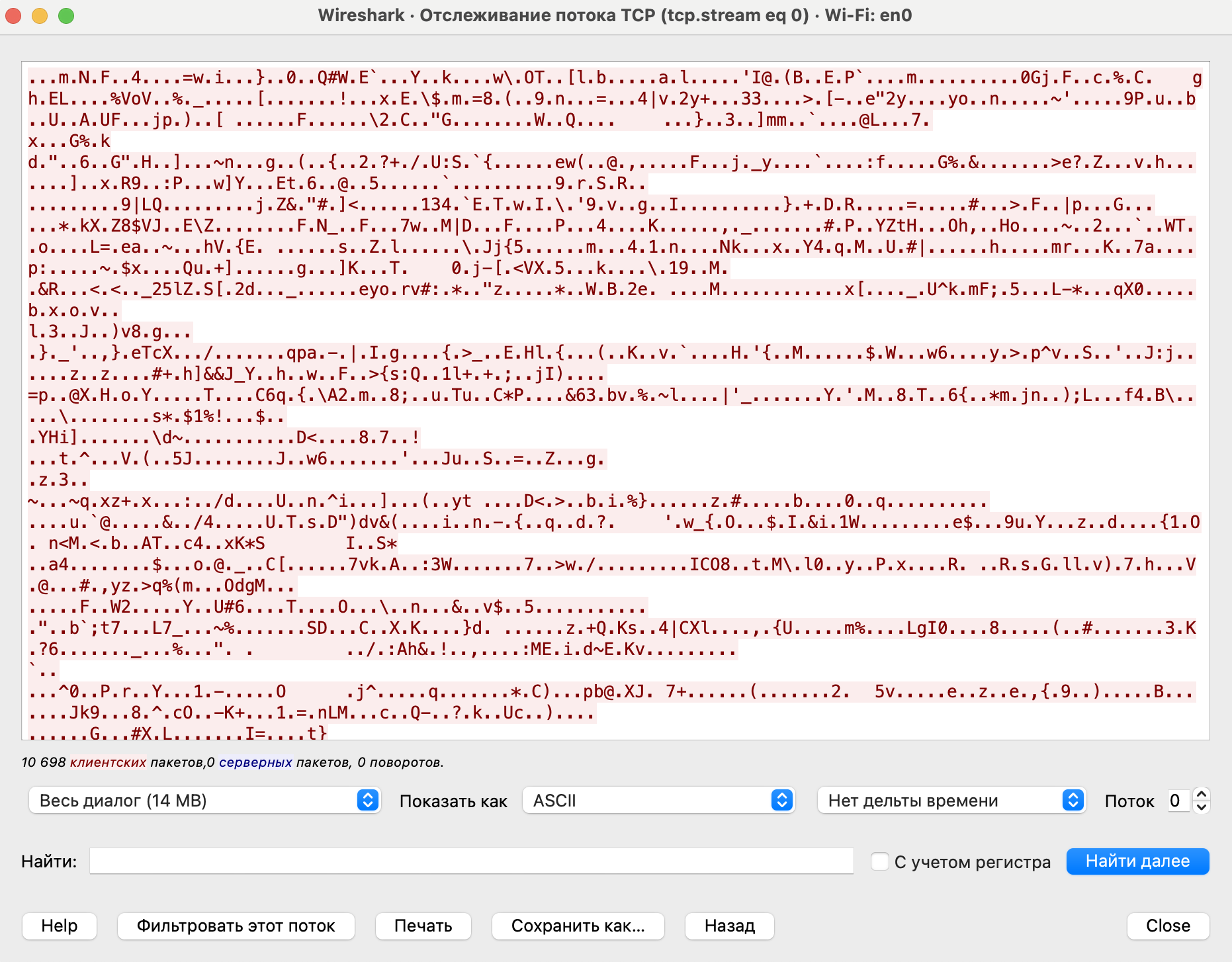Click the green zoom window button

pyautogui.click(x=66, y=16)
